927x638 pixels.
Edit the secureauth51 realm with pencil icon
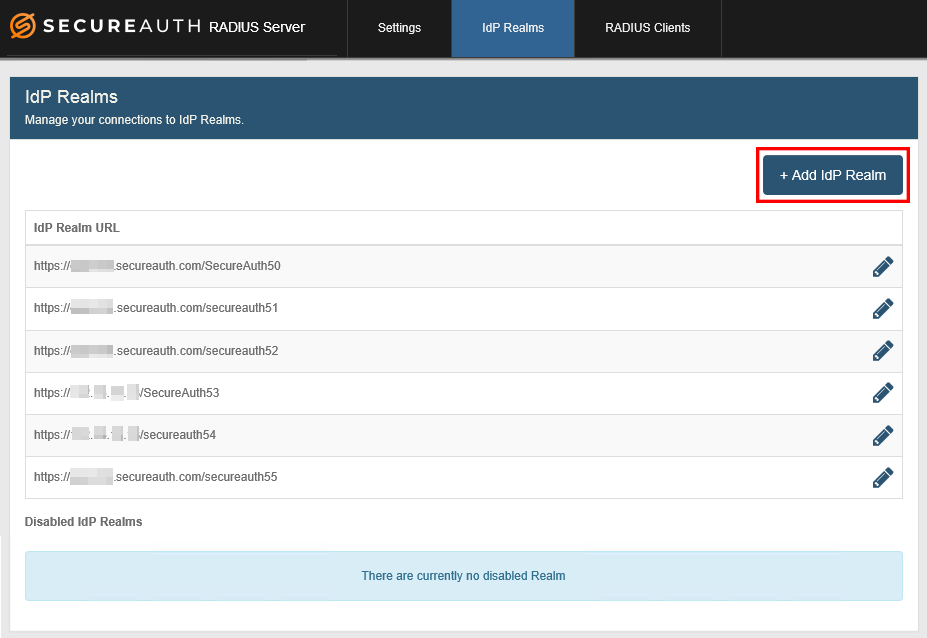(883, 309)
